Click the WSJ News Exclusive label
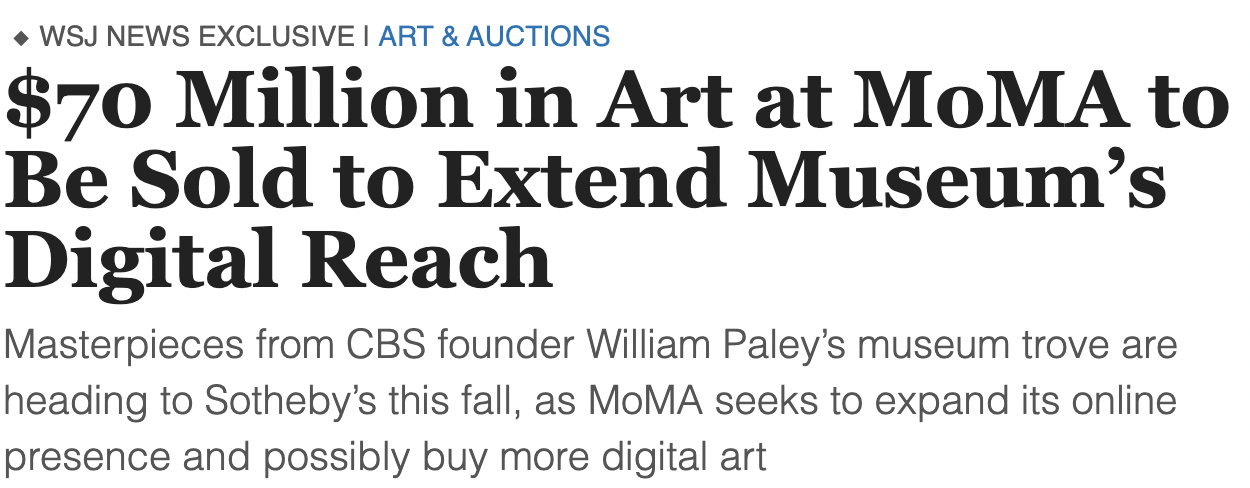 [197, 37]
